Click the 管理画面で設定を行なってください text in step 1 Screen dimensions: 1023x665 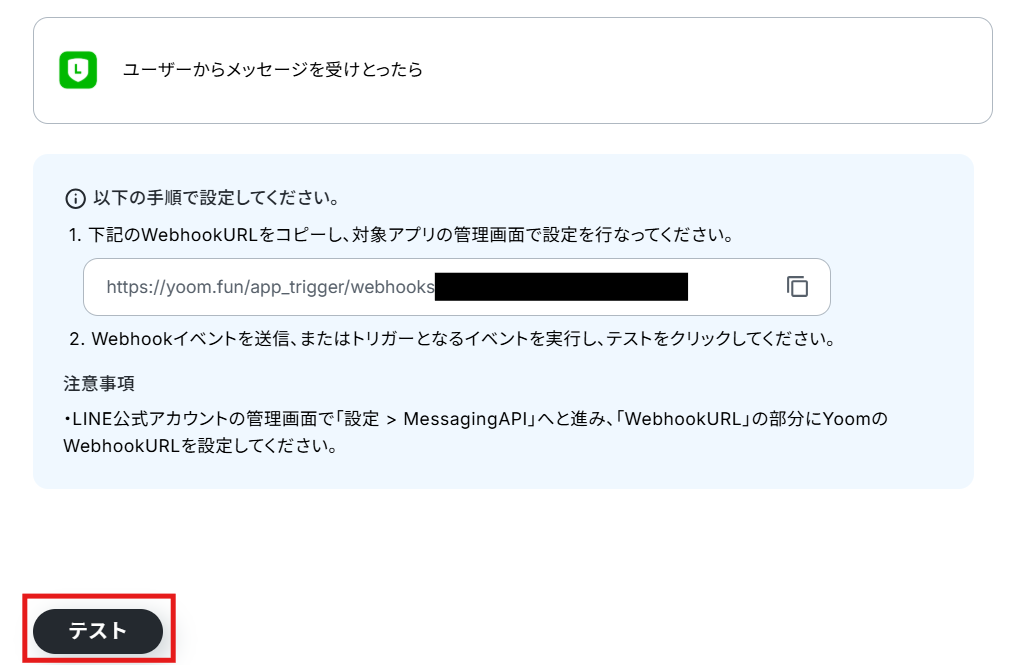click(594, 235)
